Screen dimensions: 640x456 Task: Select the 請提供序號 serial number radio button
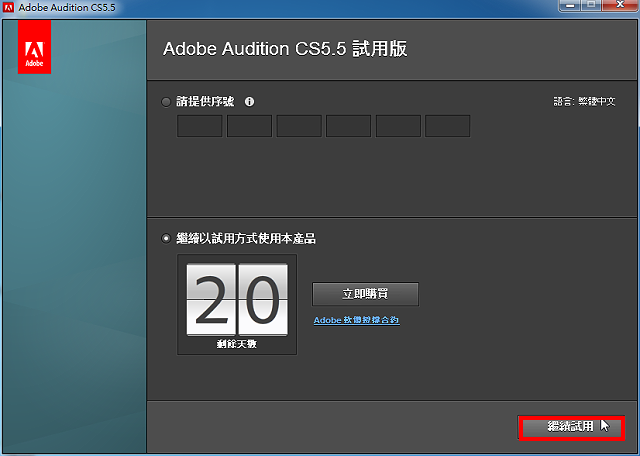[166, 102]
